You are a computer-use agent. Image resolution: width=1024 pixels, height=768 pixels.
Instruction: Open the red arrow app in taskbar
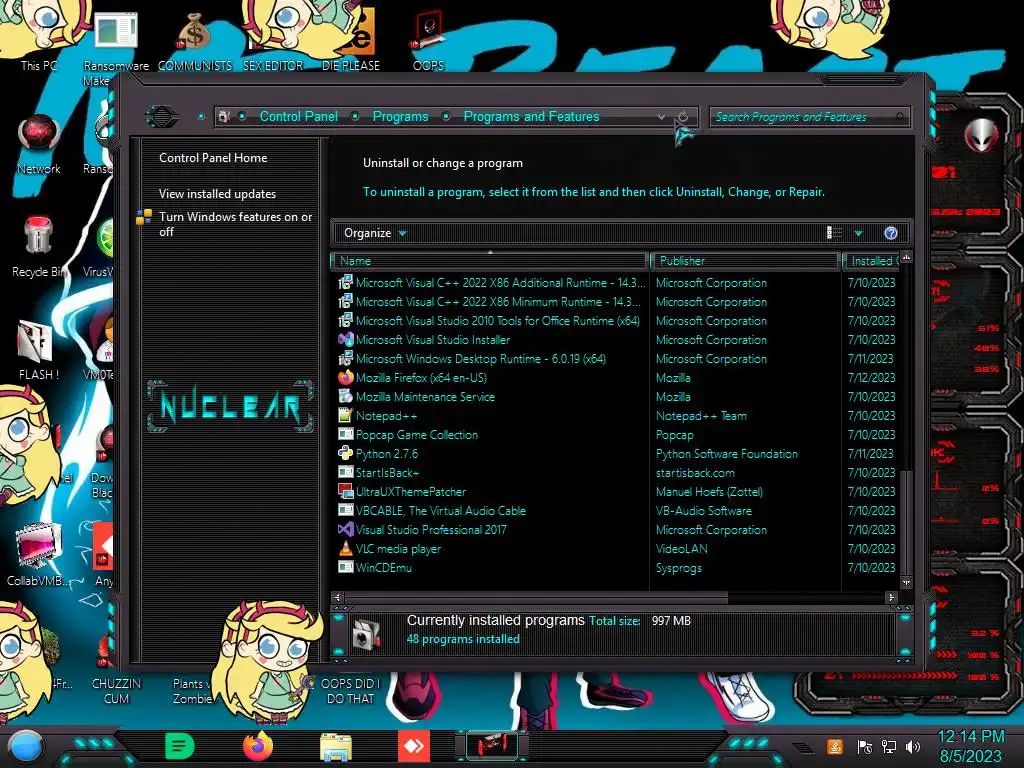(414, 746)
